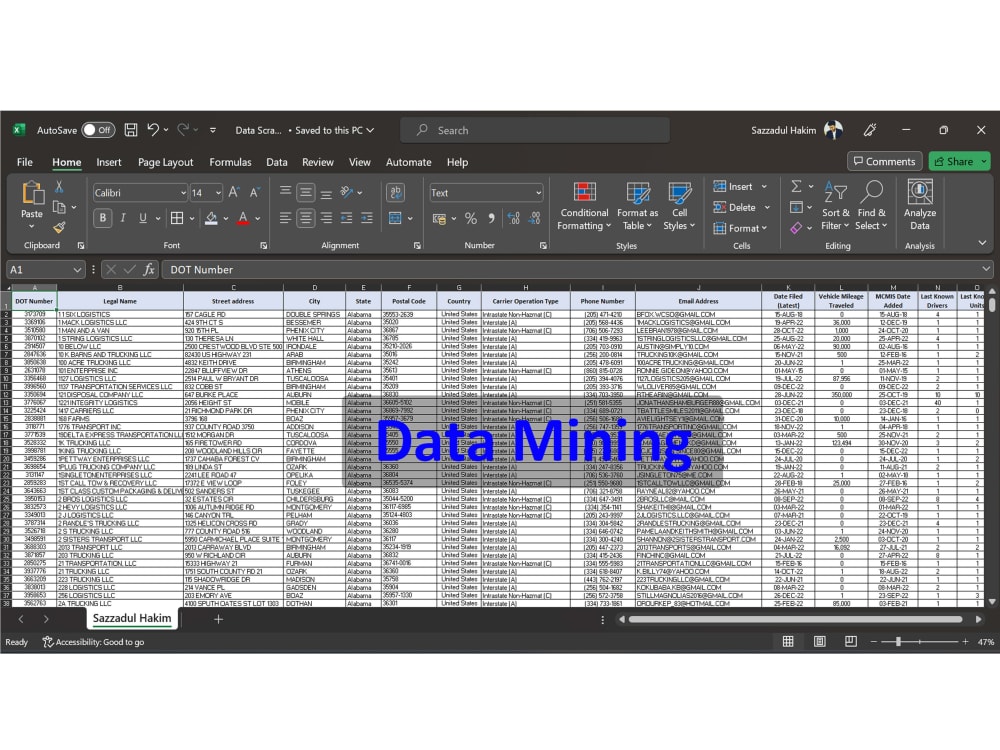Open Cell Styles dropdown

pos(679,205)
